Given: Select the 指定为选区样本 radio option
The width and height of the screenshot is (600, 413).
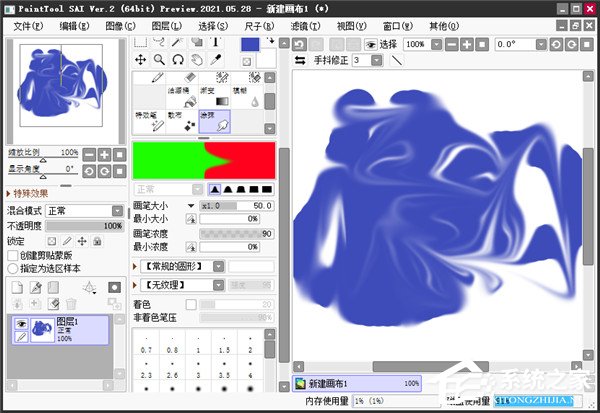Looking at the screenshot, I should [13, 267].
